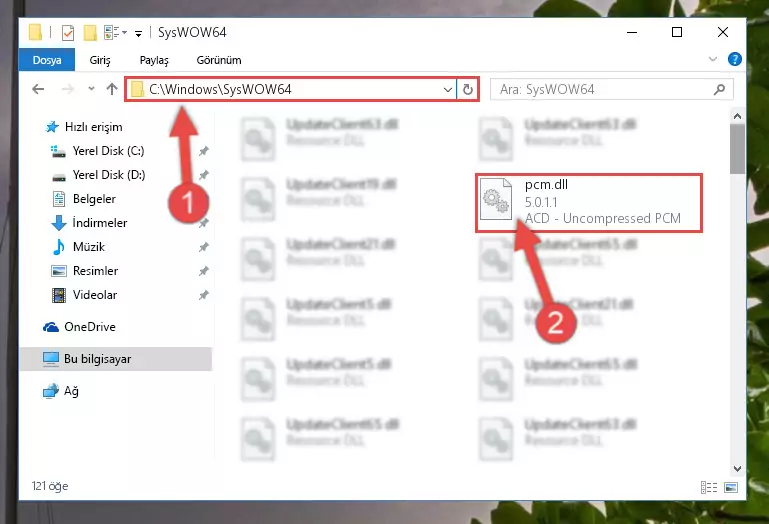
Task: Open the Customize Quick Access Toolbar dropdown
Action: (139, 33)
